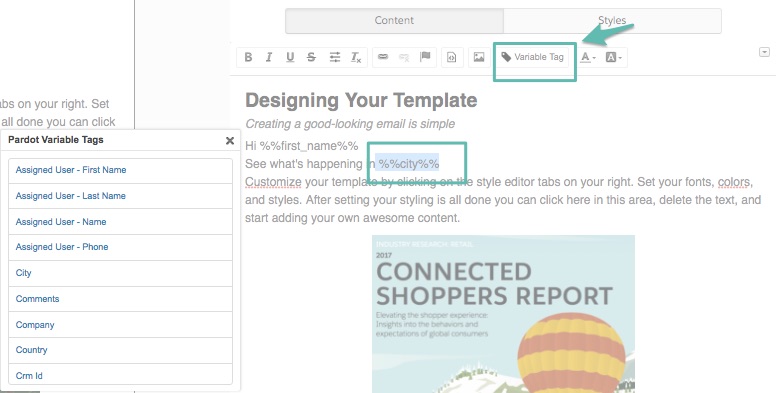Clear text formatting with the Tx icon

(356, 57)
